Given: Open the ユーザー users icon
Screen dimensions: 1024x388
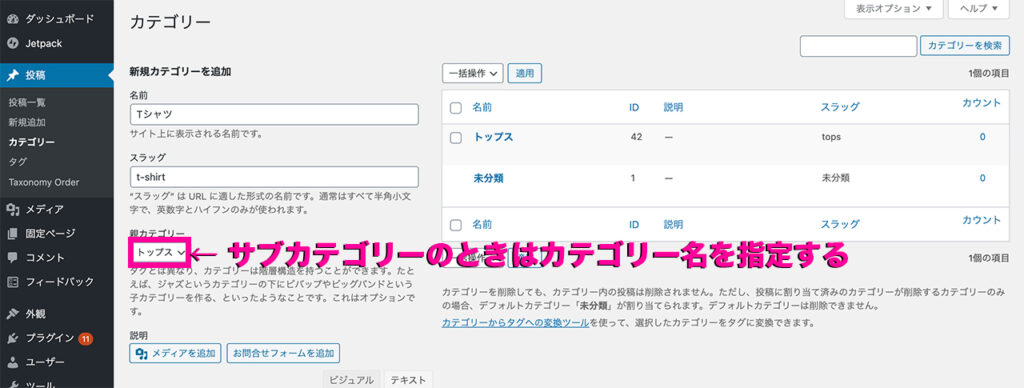Looking at the screenshot, I should [x=12, y=362].
